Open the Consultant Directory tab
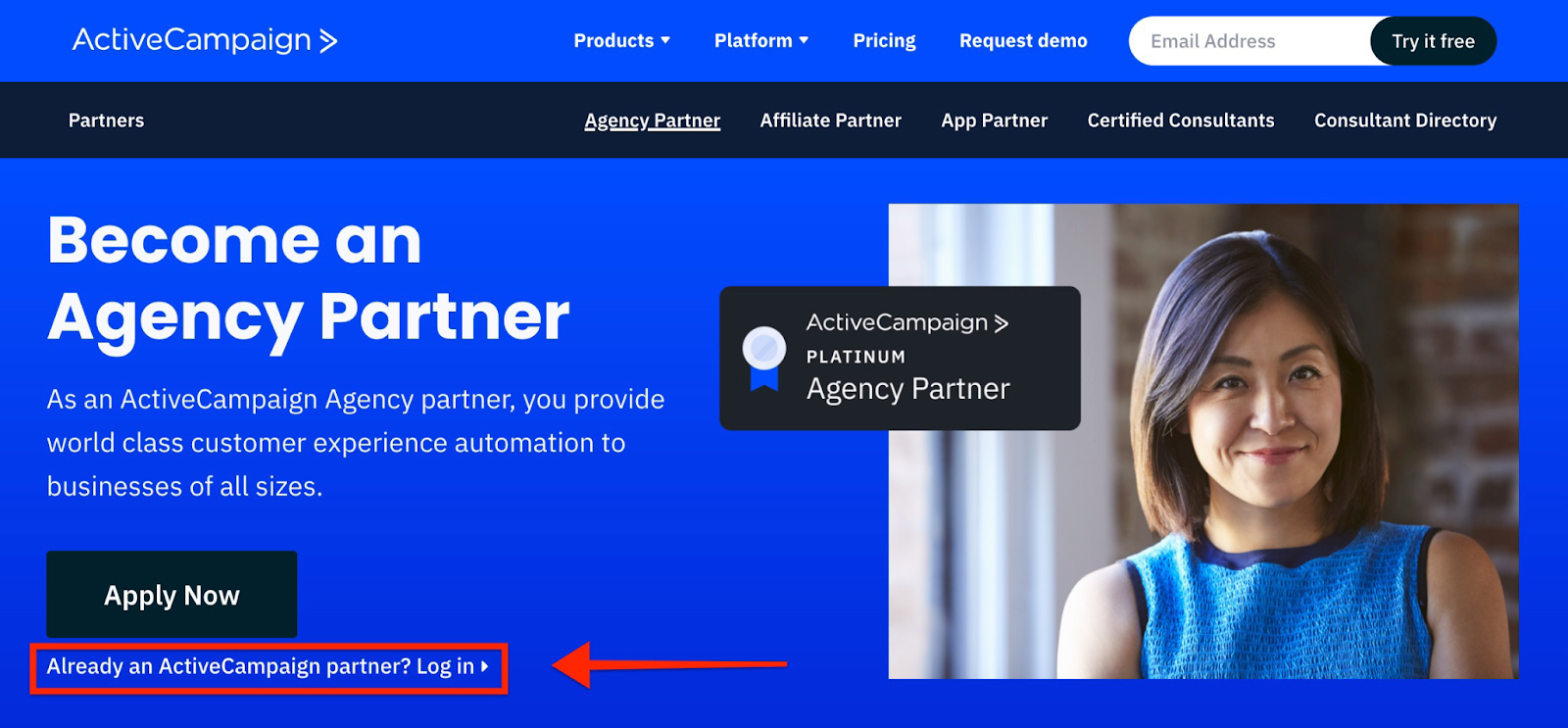1568x728 pixels. (1405, 121)
